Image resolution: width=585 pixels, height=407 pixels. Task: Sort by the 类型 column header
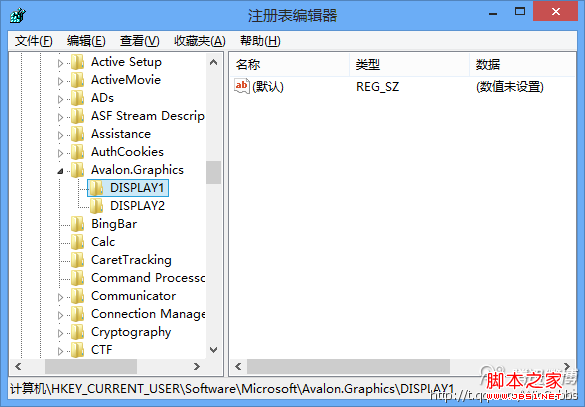pyautogui.click(x=410, y=65)
